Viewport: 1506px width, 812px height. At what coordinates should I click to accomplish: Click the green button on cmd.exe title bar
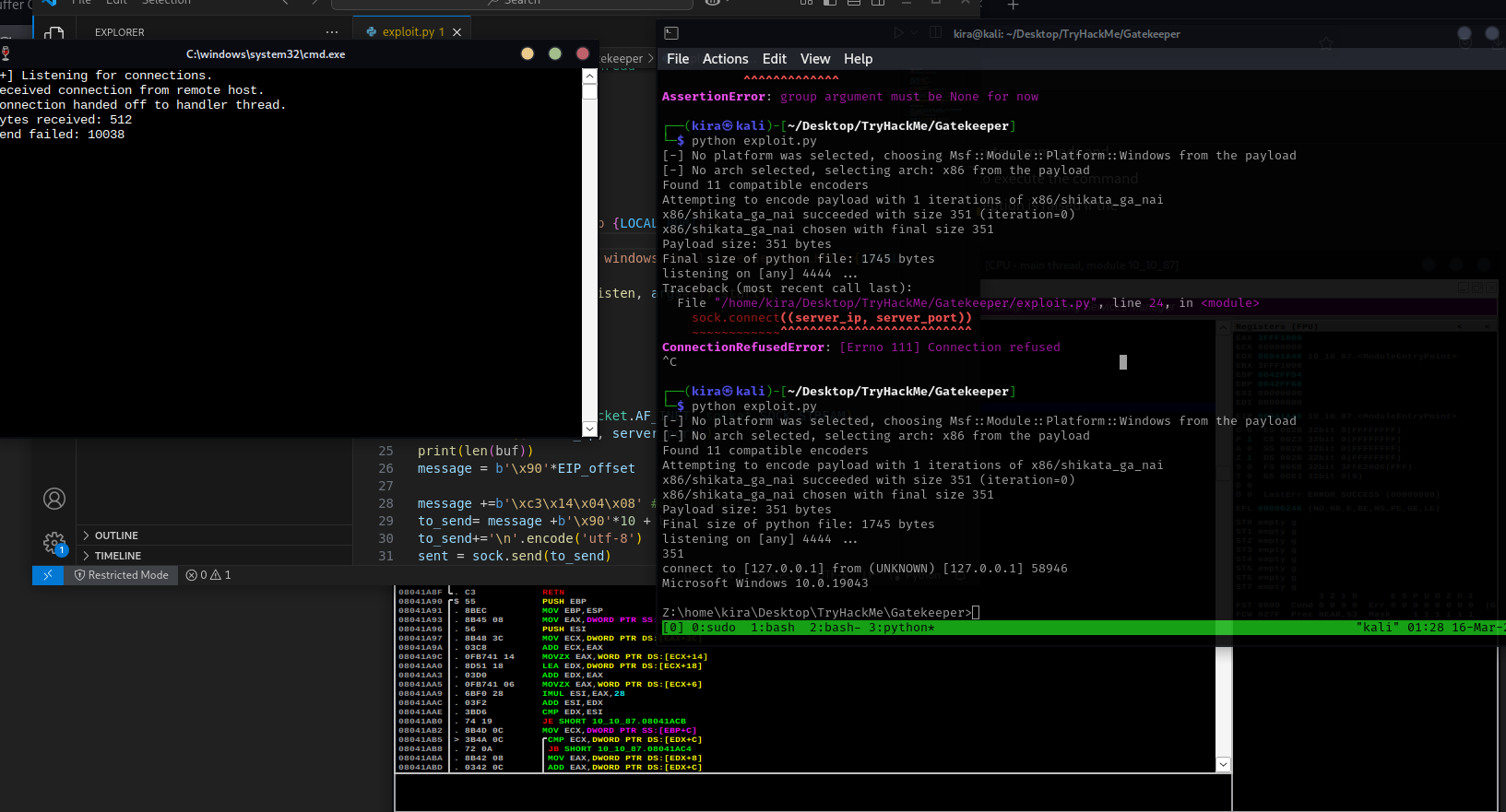coord(555,53)
